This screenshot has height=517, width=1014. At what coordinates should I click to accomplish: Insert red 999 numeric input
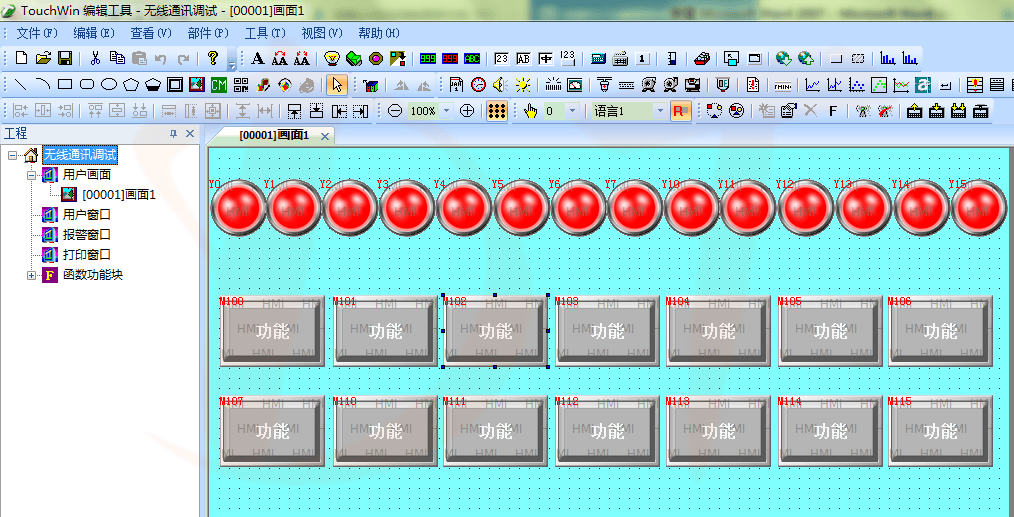click(x=449, y=59)
